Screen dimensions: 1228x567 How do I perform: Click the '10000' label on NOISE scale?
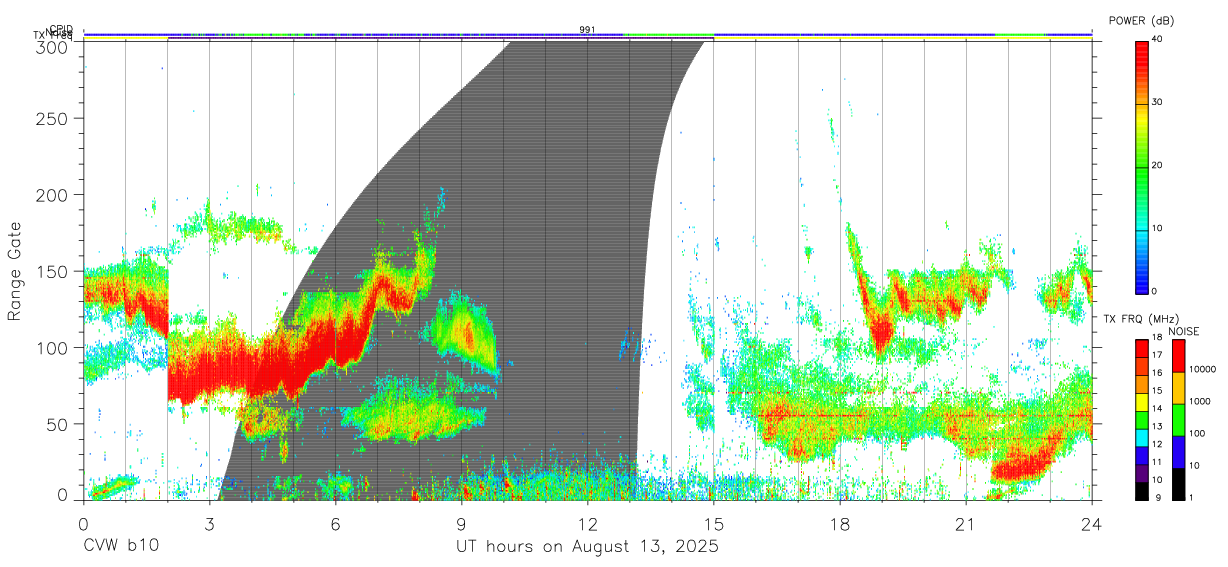coord(1201,370)
